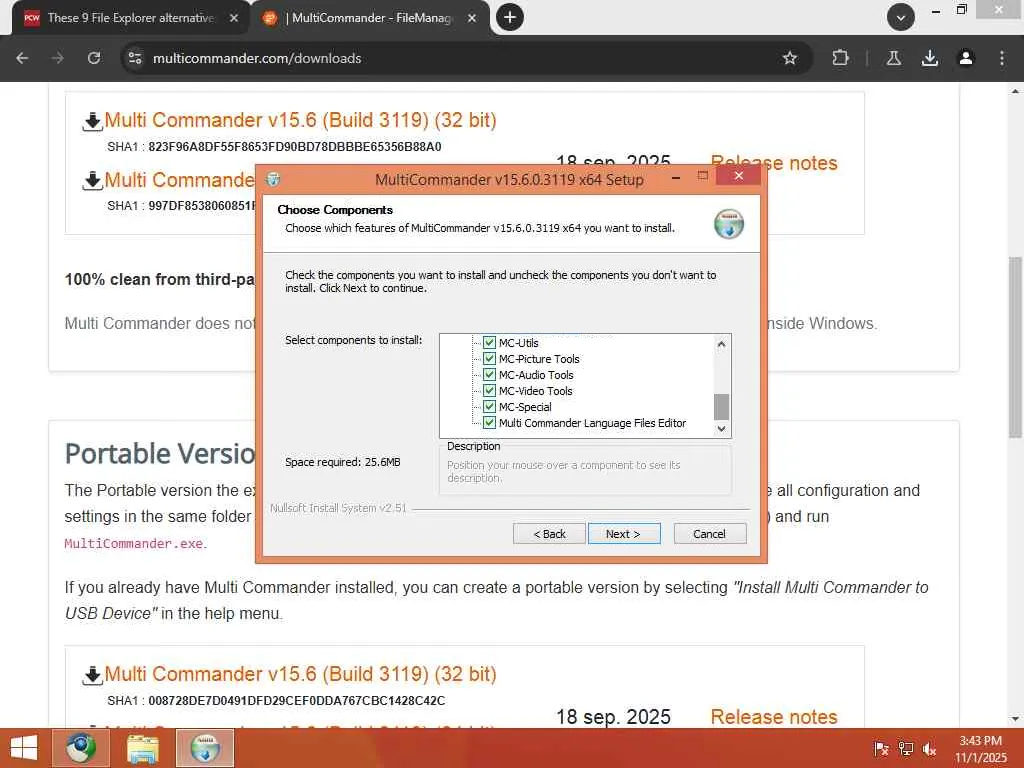The image size is (1024, 768).
Task: Toggle the MC-Video Tools checkbox
Action: [x=489, y=391]
